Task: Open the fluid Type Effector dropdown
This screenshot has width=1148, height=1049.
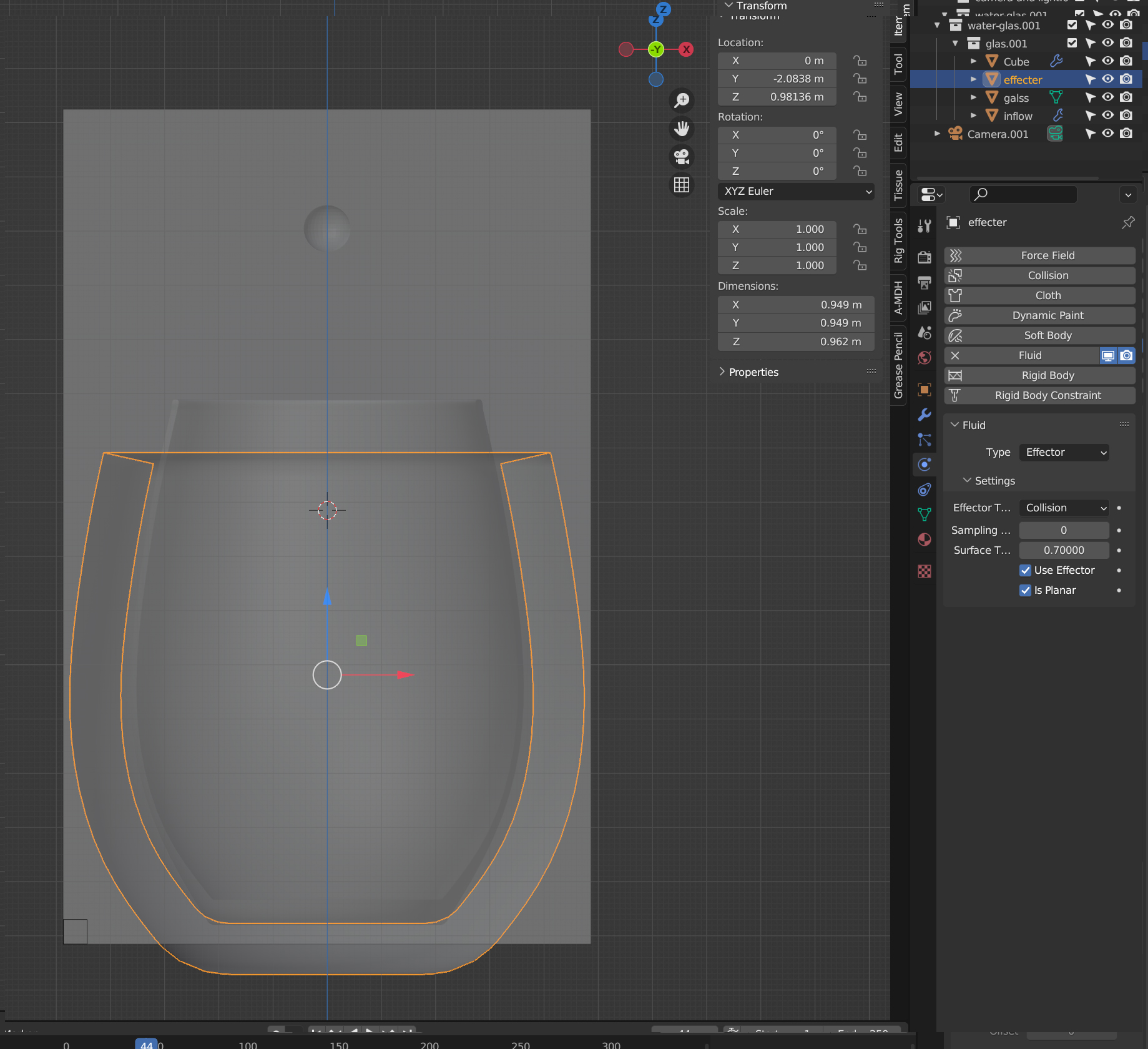Action: pyautogui.click(x=1064, y=452)
